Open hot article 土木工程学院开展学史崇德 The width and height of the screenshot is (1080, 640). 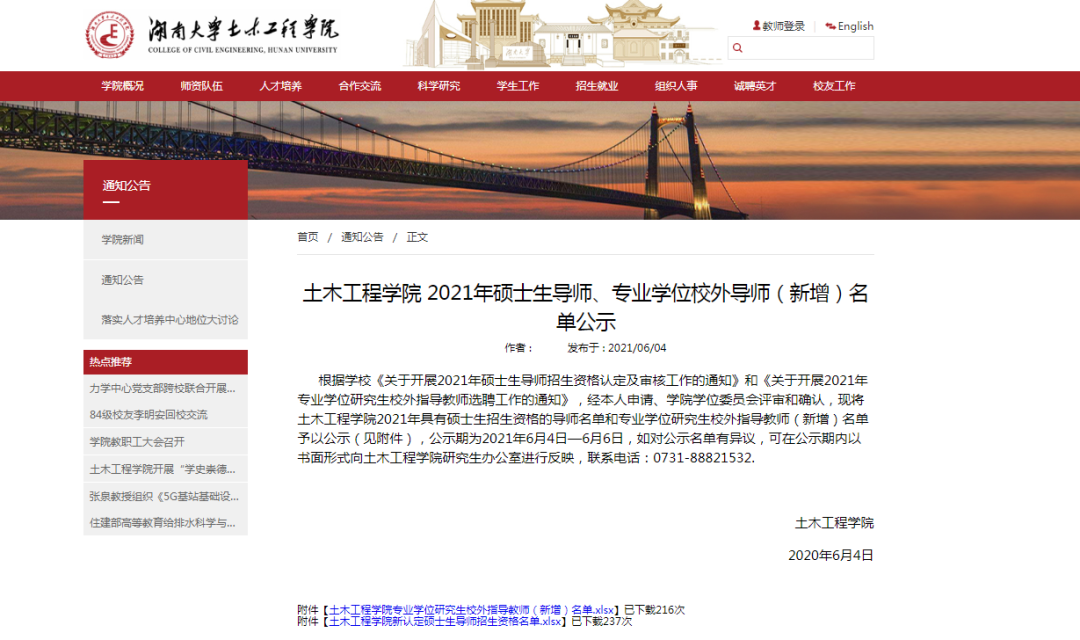[x=163, y=469]
